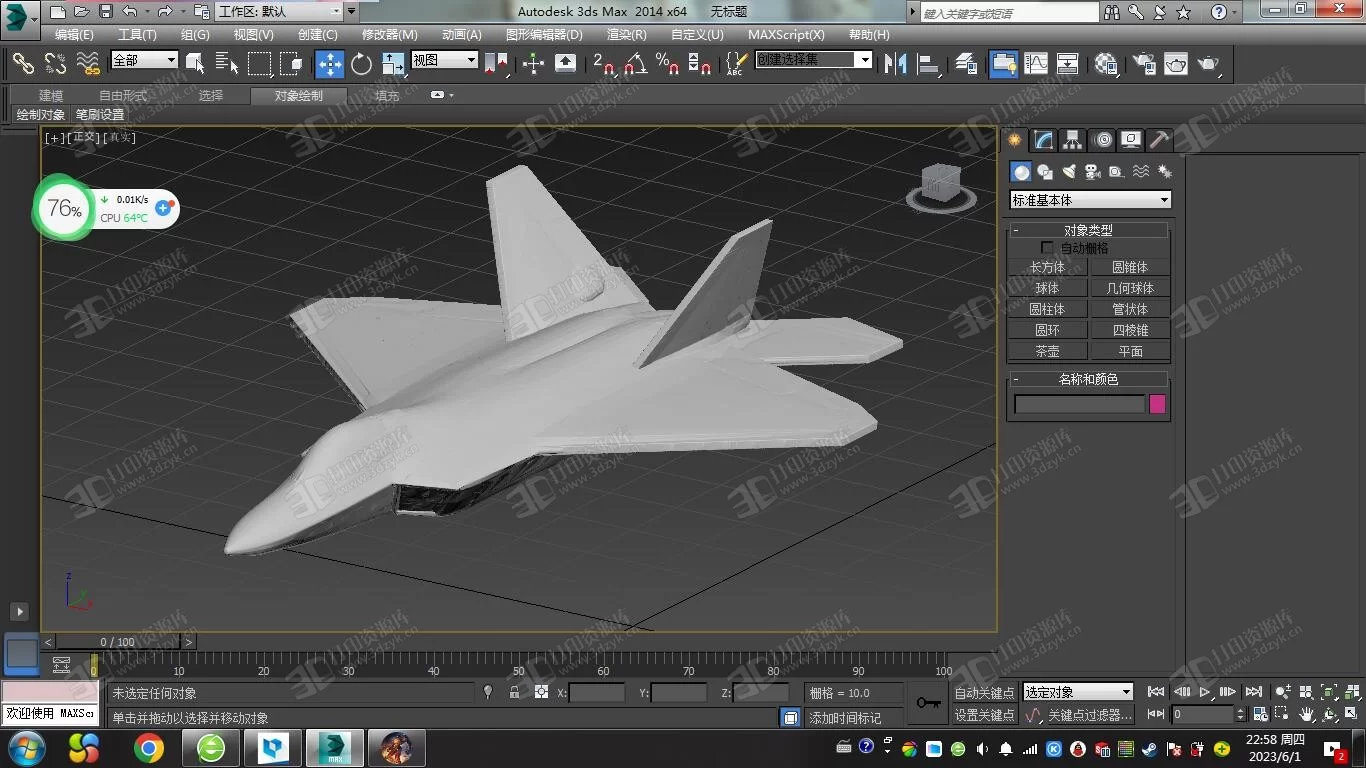Switch to the 自由形式 ribbon tab

[123, 96]
